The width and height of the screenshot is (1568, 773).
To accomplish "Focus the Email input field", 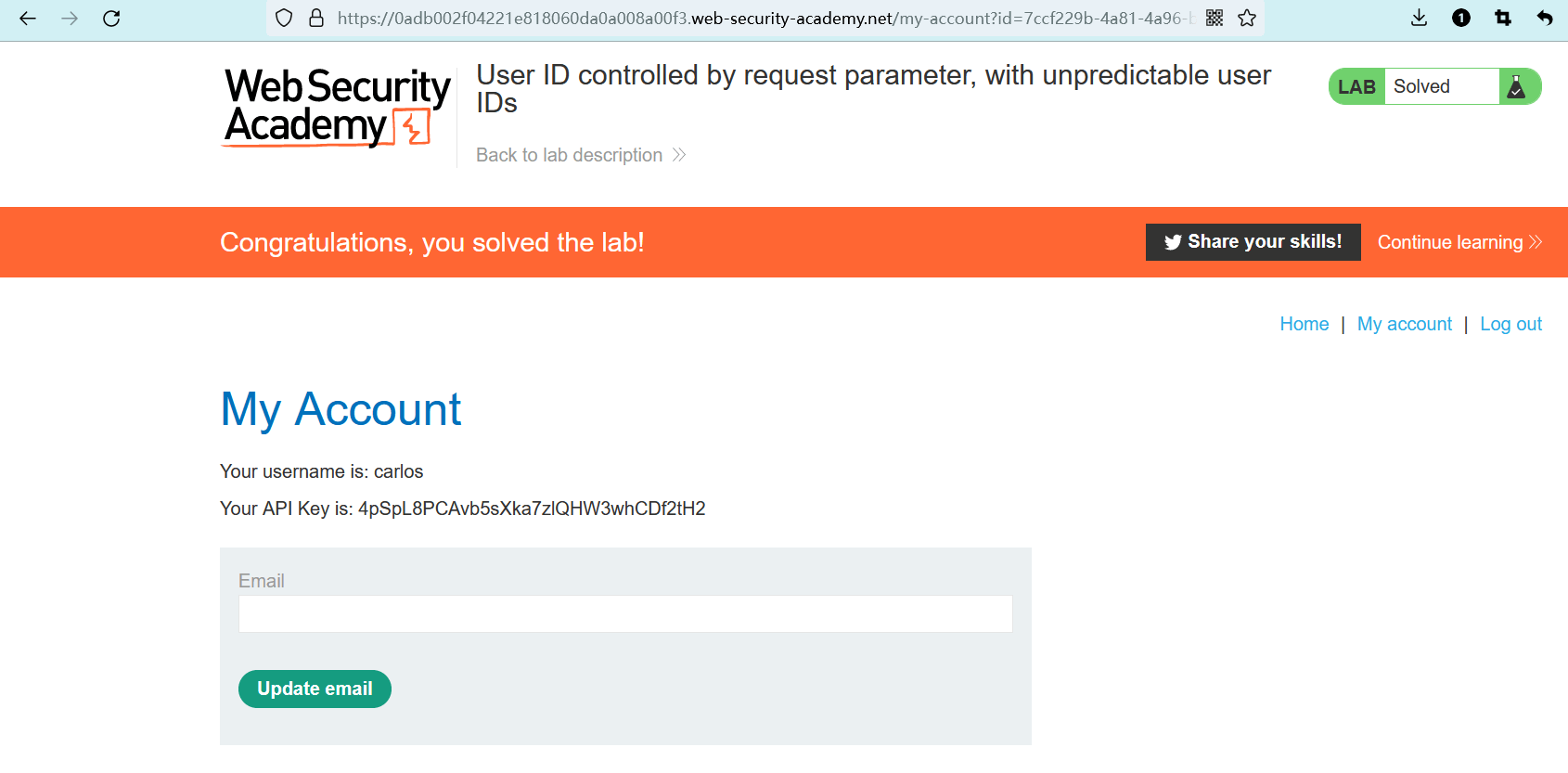I will pos(625,614).
